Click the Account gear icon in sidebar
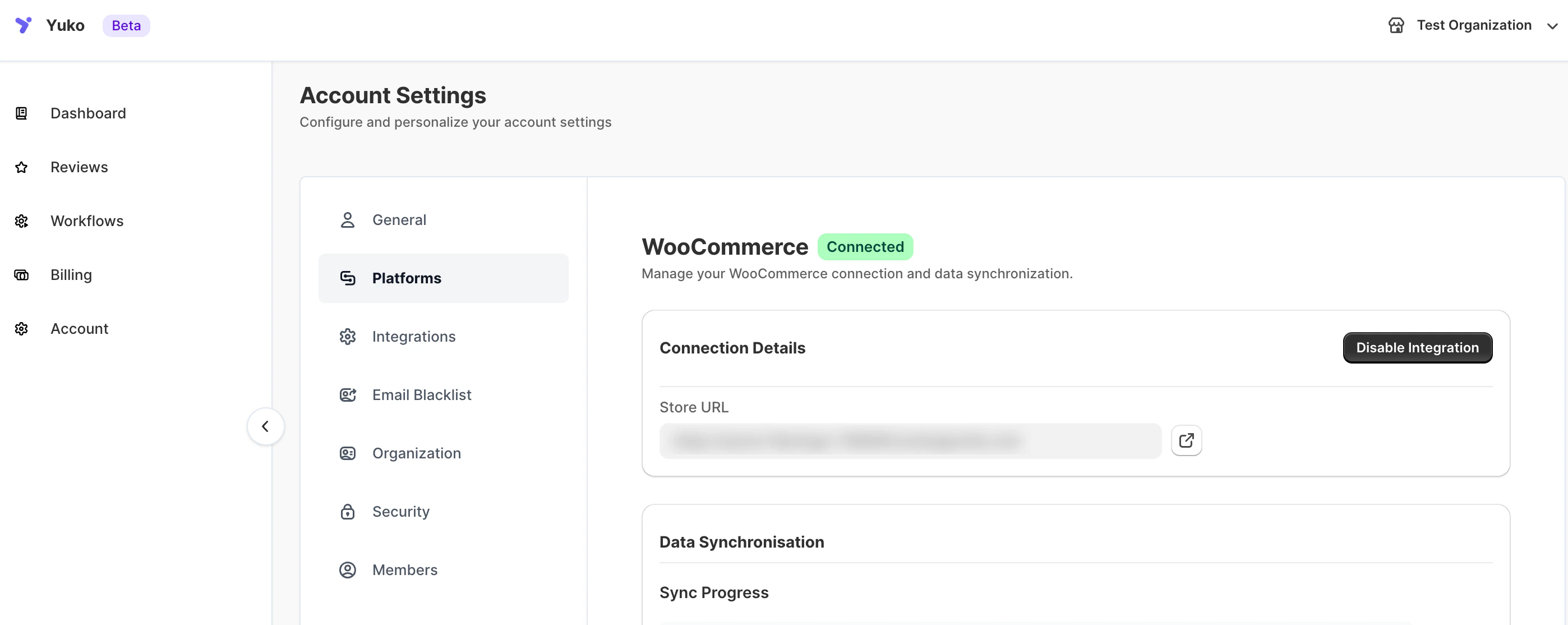 pyautogui.click(x=21, y=329)
